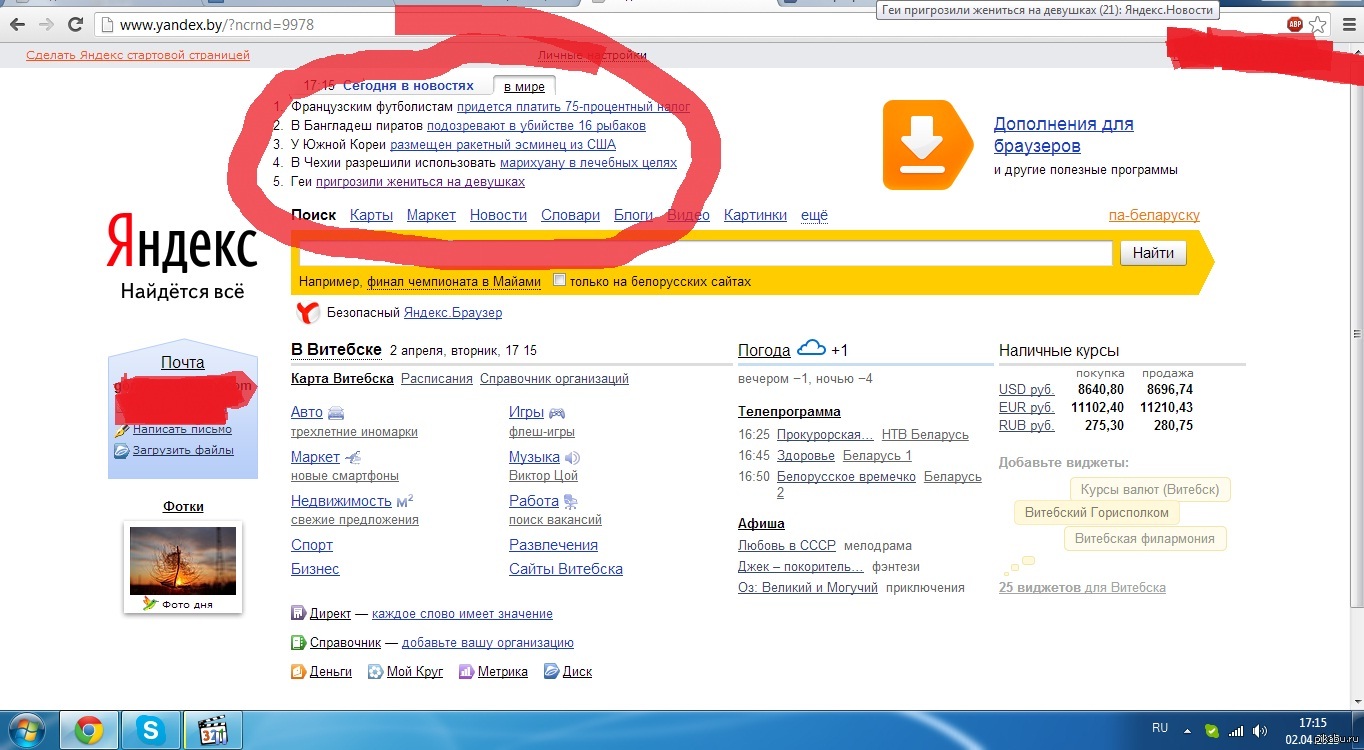Image resolution: width=1364 pixels, height=750 pixels.
Task: Open the Фото дня sunset thumbnail
Action: pos(183,561)
